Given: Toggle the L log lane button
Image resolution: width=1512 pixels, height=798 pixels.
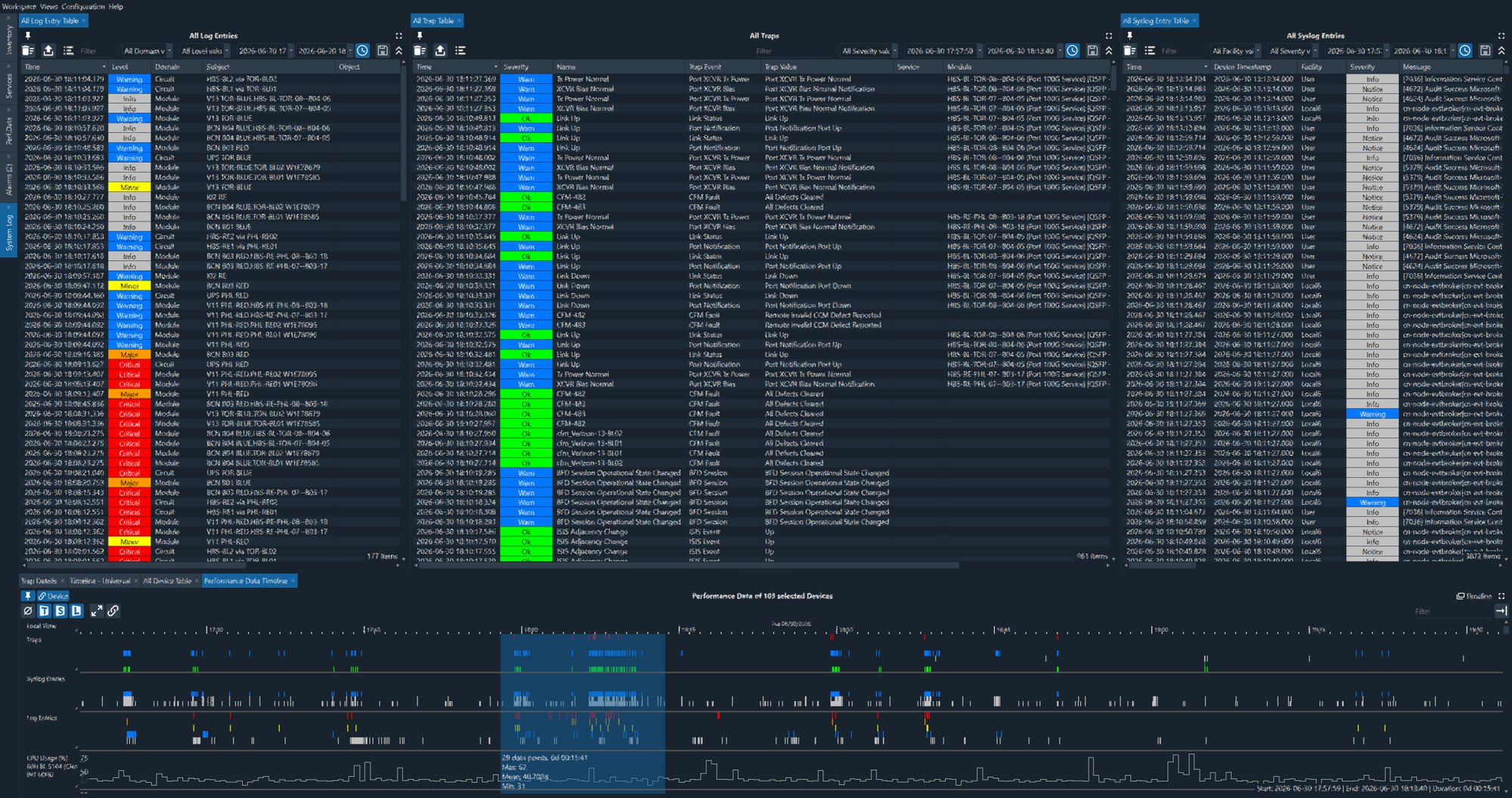Looking at the screenshot, I should click(76, 610).
